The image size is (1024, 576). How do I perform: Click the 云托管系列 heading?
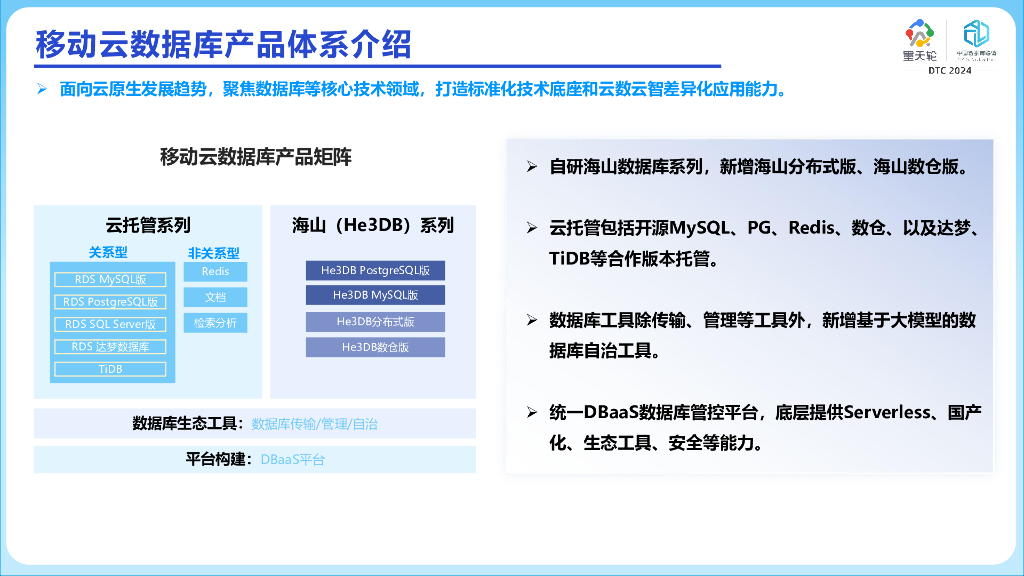tap(148, 226)
